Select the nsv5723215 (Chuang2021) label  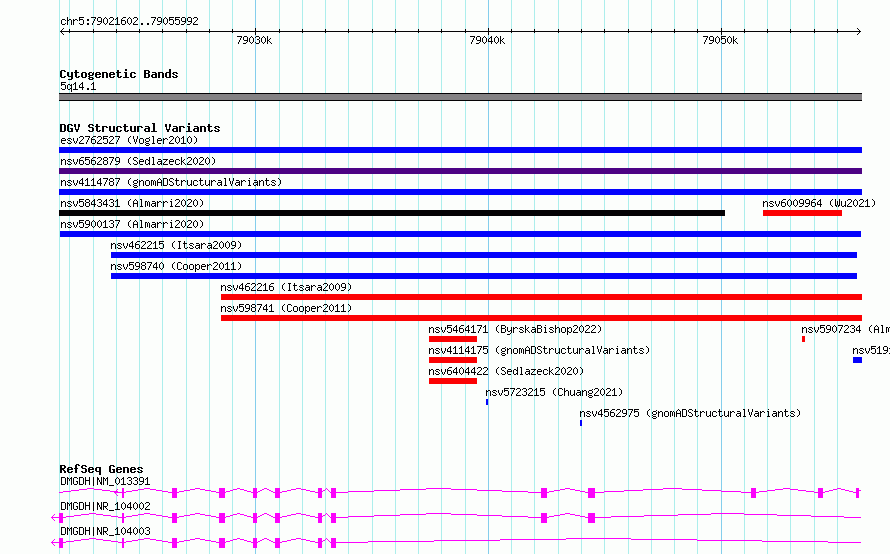[554, 392]
